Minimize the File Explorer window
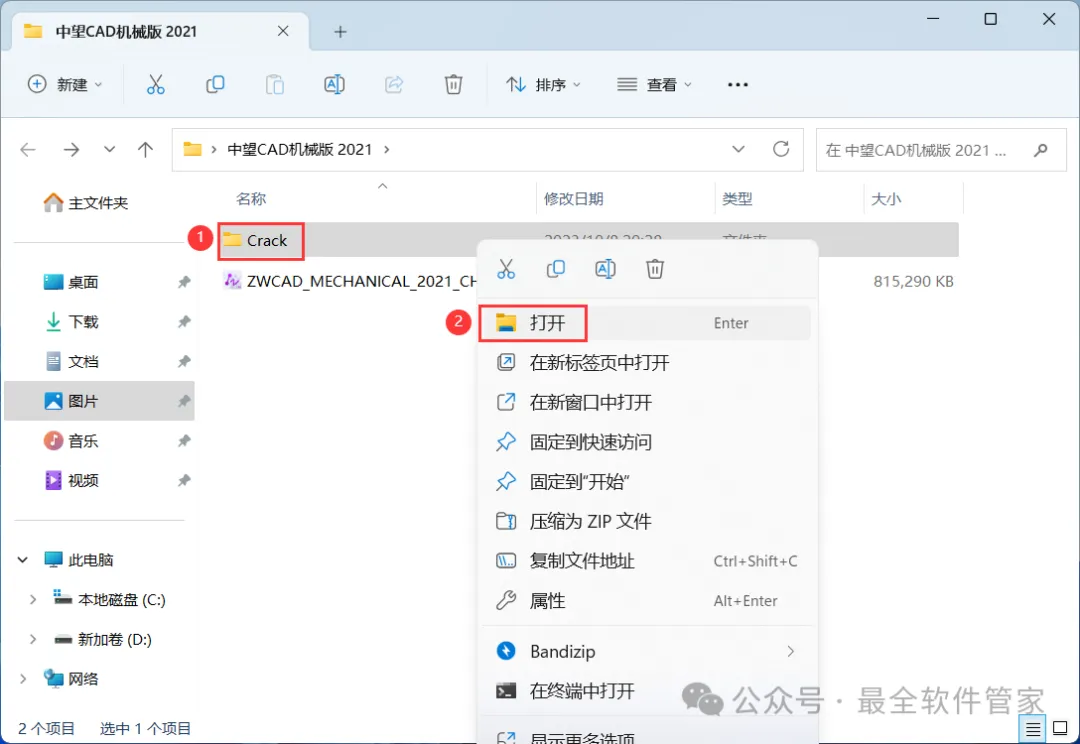Screen dimensions: 1080x744 (x=933, y=19)
